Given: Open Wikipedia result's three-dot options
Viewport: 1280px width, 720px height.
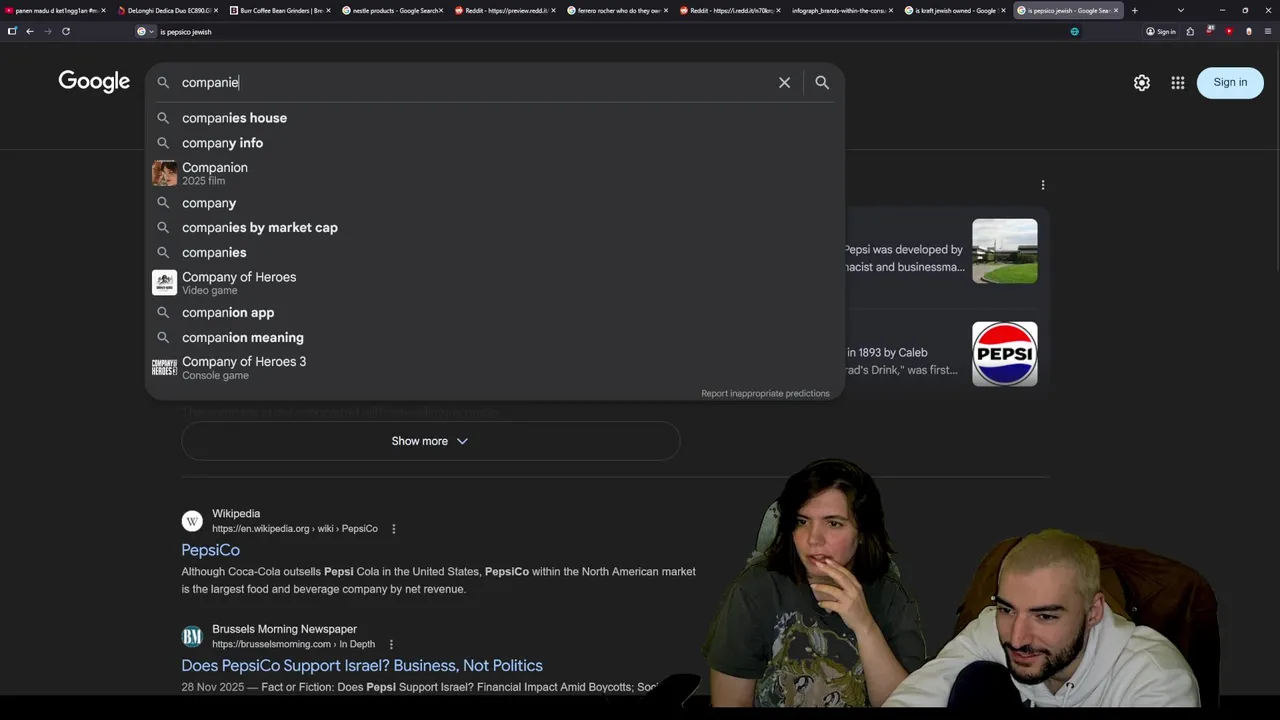Looking at the screenshot, I should coord(393,529).
